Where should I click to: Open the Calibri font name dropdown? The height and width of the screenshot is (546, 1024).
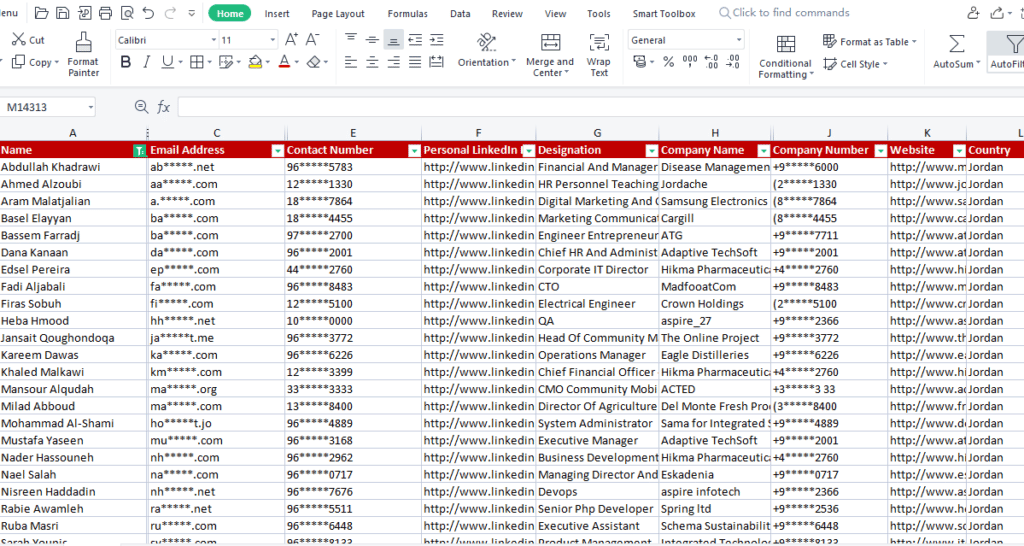coord(214,40)
